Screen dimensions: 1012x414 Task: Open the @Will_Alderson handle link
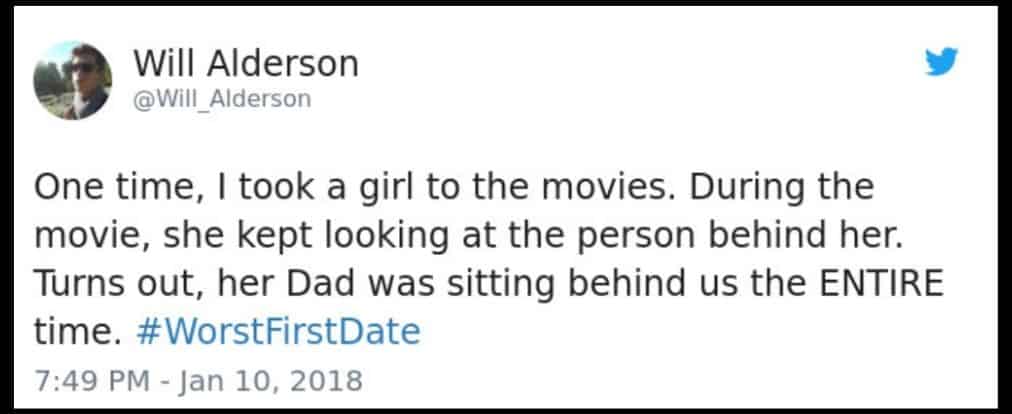click(222, 99)
